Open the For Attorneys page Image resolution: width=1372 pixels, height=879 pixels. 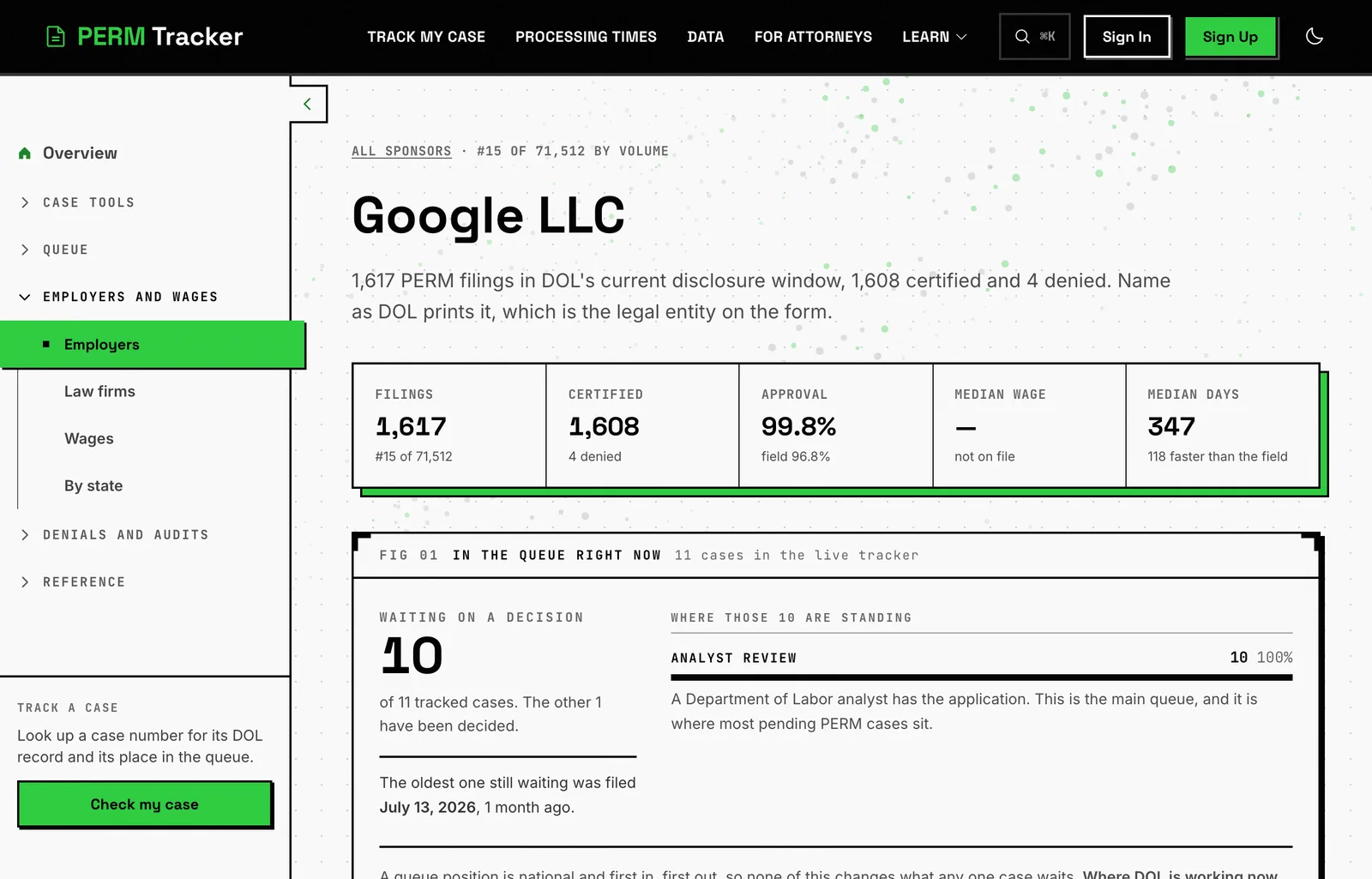click(813, 37)
